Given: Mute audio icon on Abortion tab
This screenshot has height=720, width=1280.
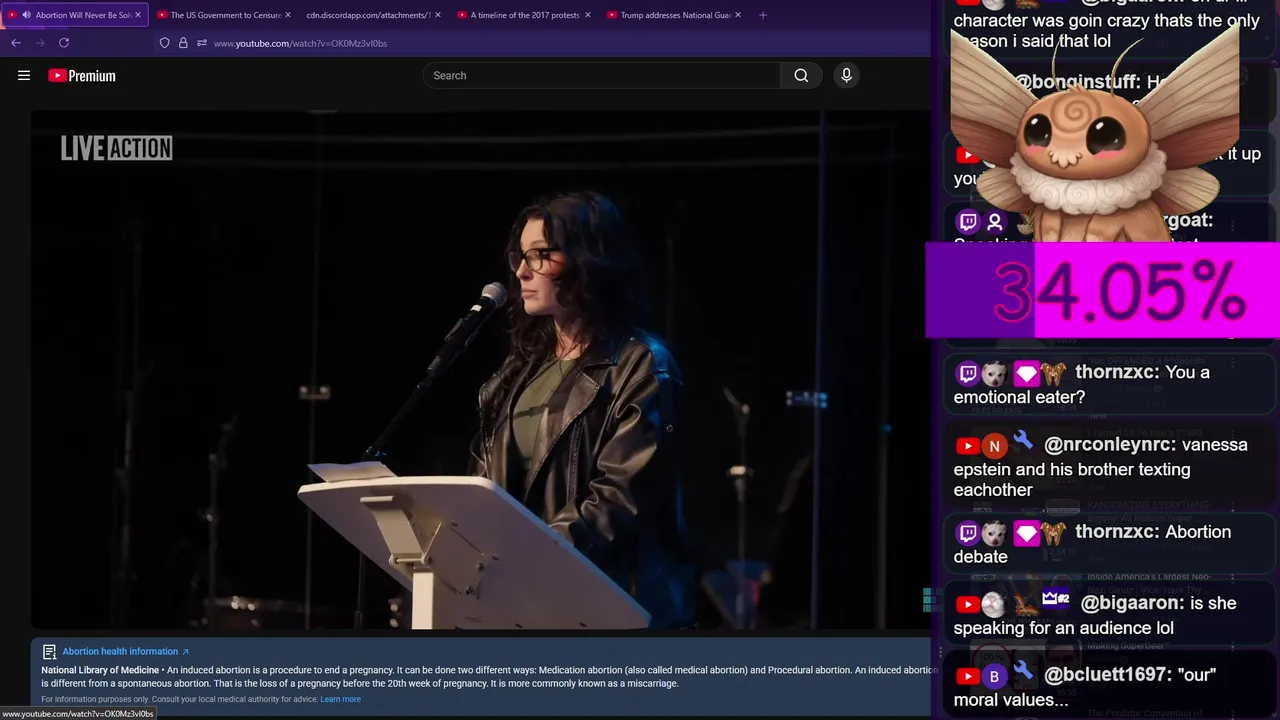Looking at the screenshot, I should 26,15.
